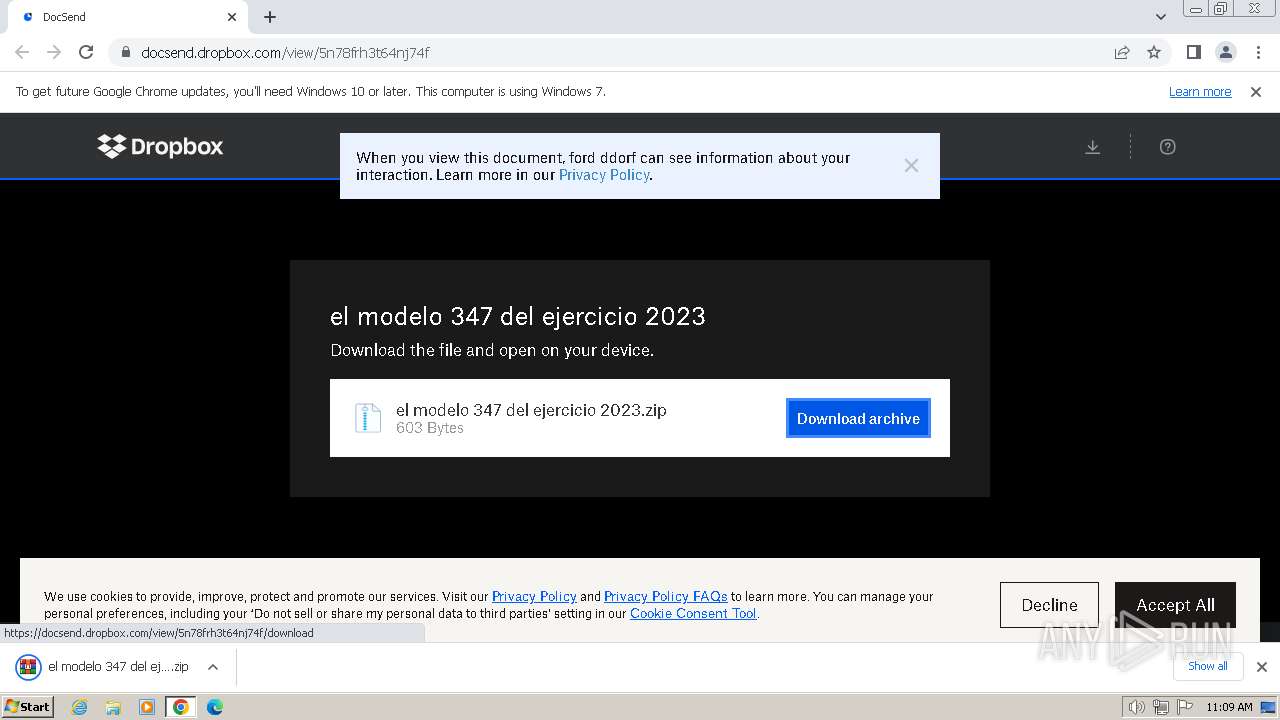This screenshot has height=720, width=1280.
Task: Click file name el modelo 347 del ejercicio 2023.zip
Action: pos(531,410)
